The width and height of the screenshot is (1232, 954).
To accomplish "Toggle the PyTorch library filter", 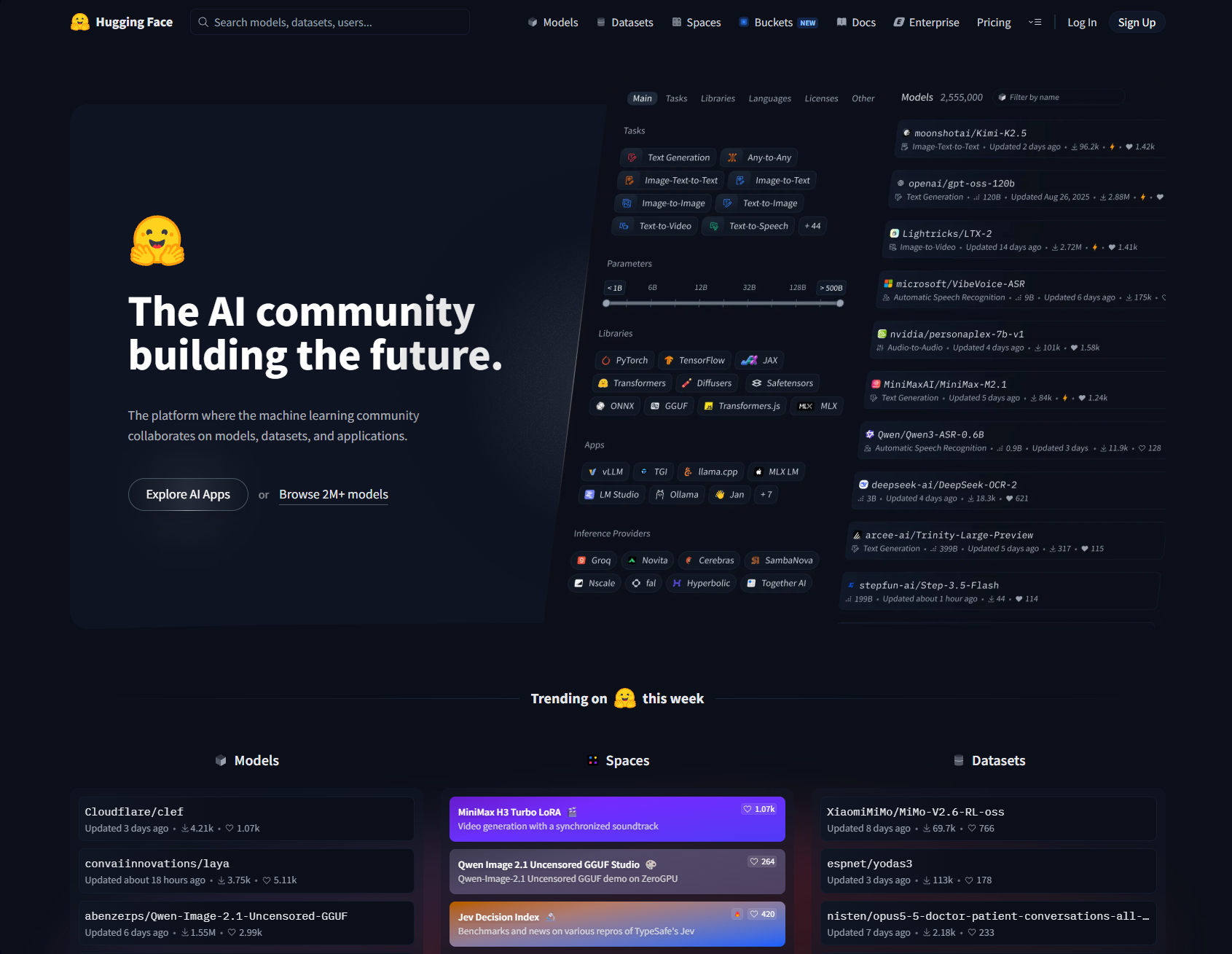I will [624, 360].
